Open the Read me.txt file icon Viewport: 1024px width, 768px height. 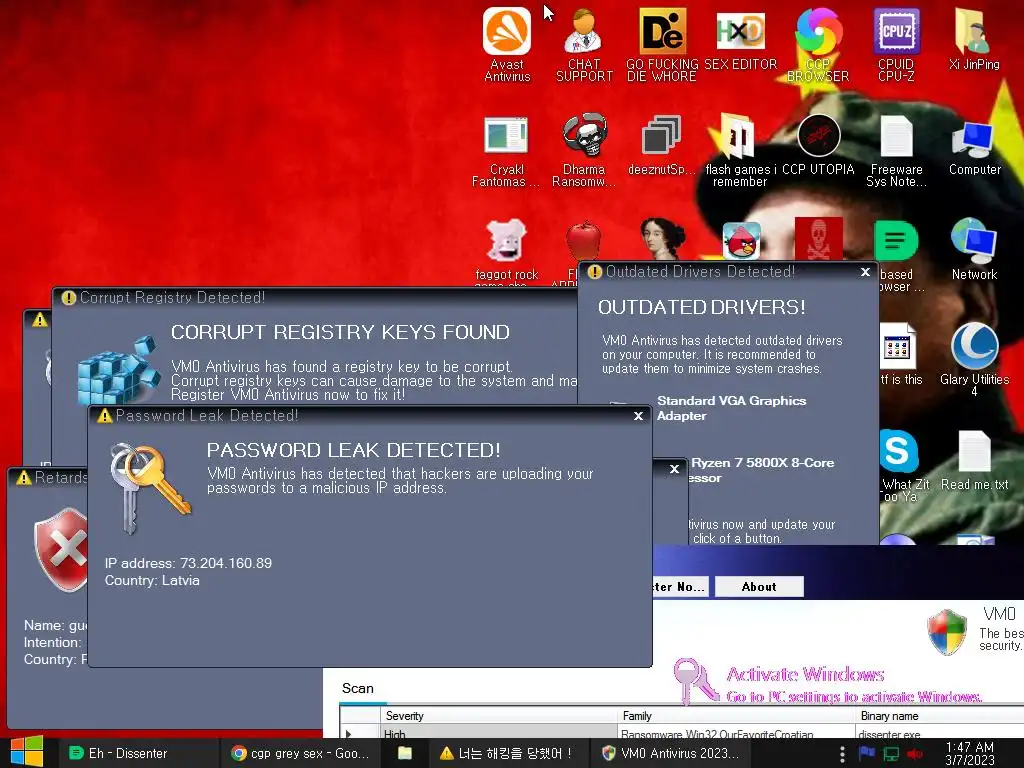pyautogui.click(x=974, y=460)
